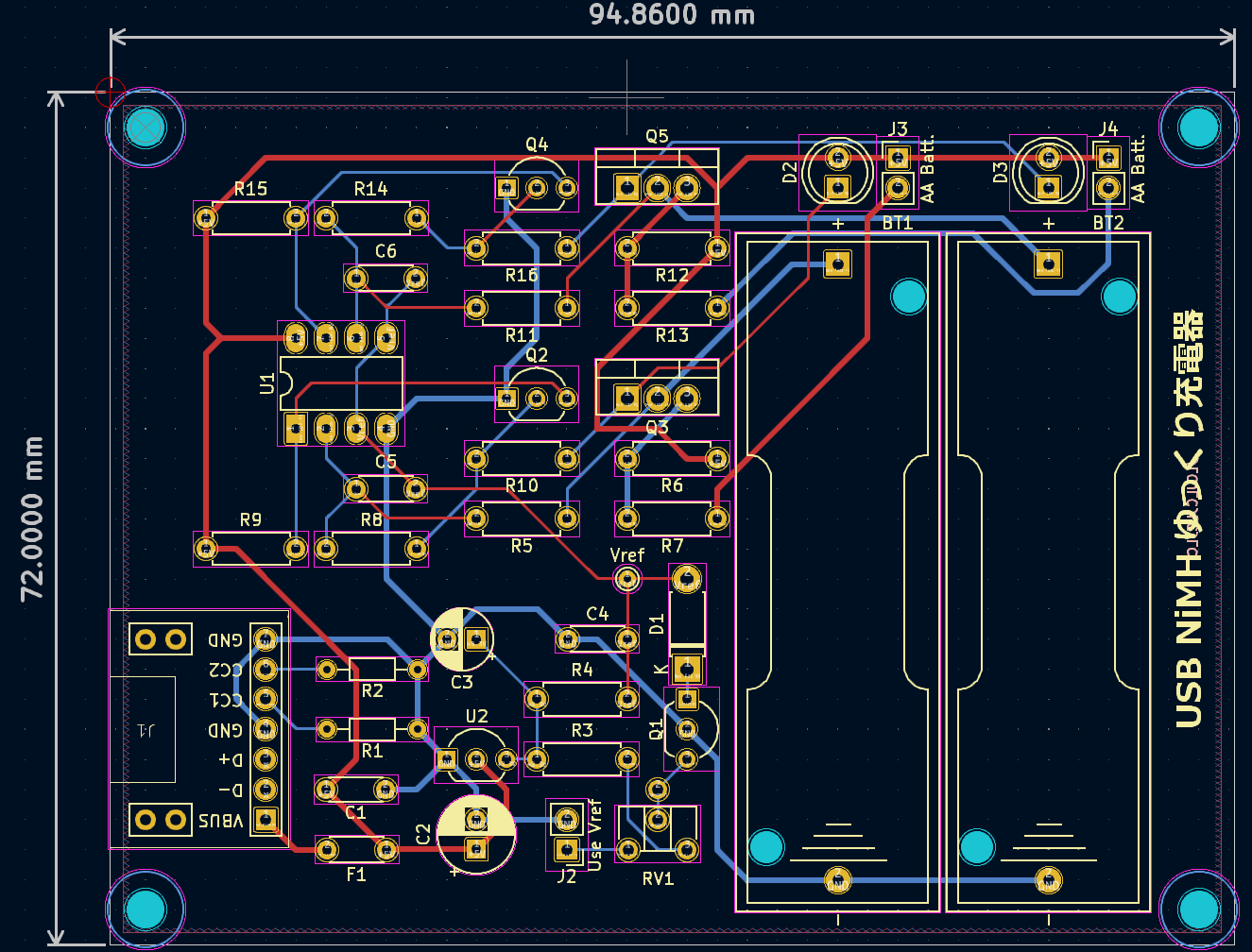
Task: Select the R4 reference label
Action: 582,670
